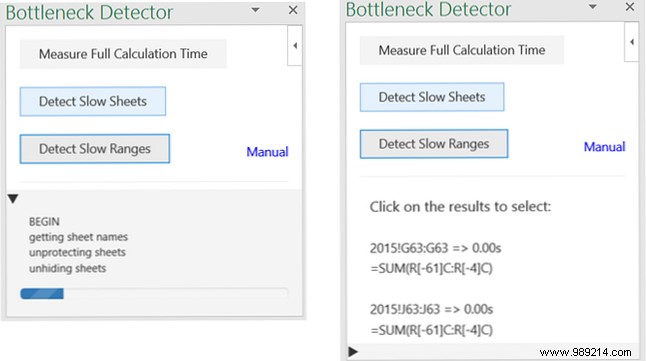
Task: Click the 'unprotecting sheets' log line
Action: point(77,252)
